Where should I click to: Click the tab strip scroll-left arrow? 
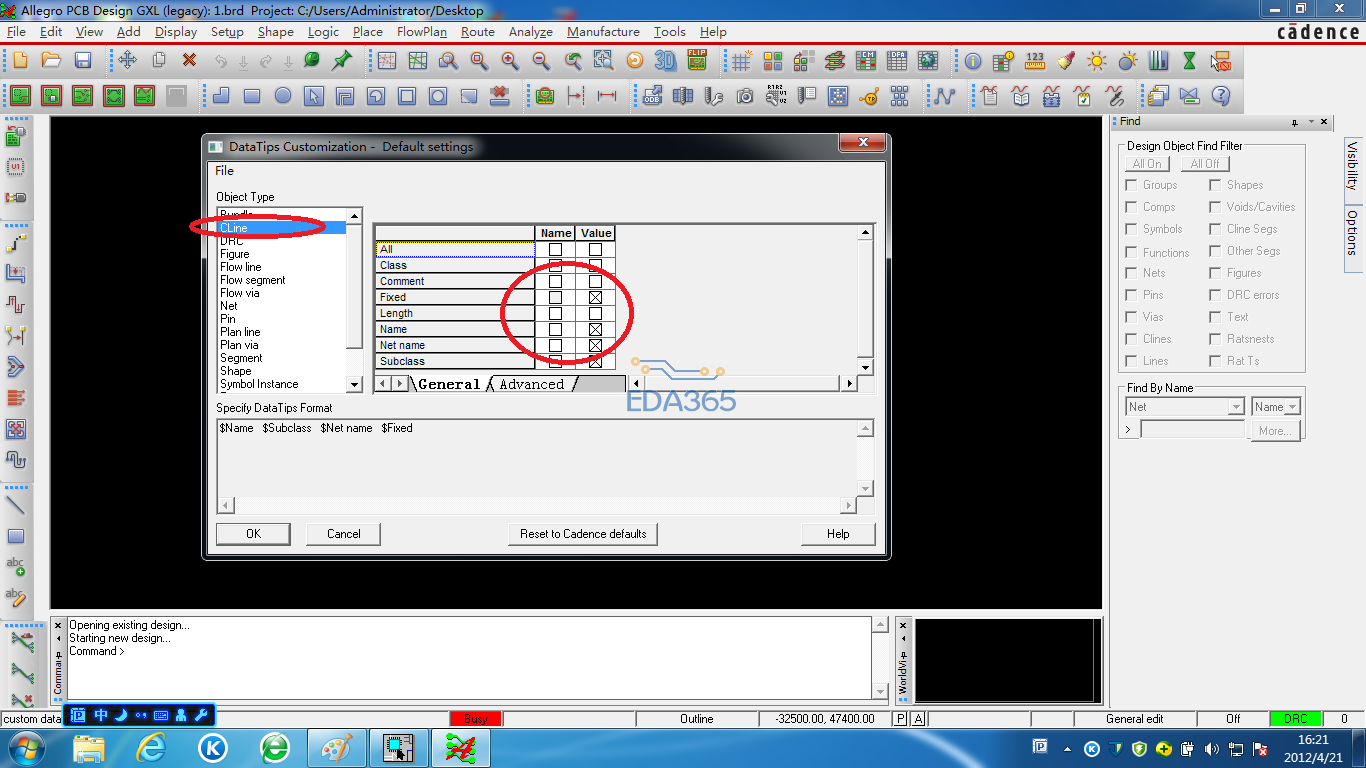(x=383, y=383)
